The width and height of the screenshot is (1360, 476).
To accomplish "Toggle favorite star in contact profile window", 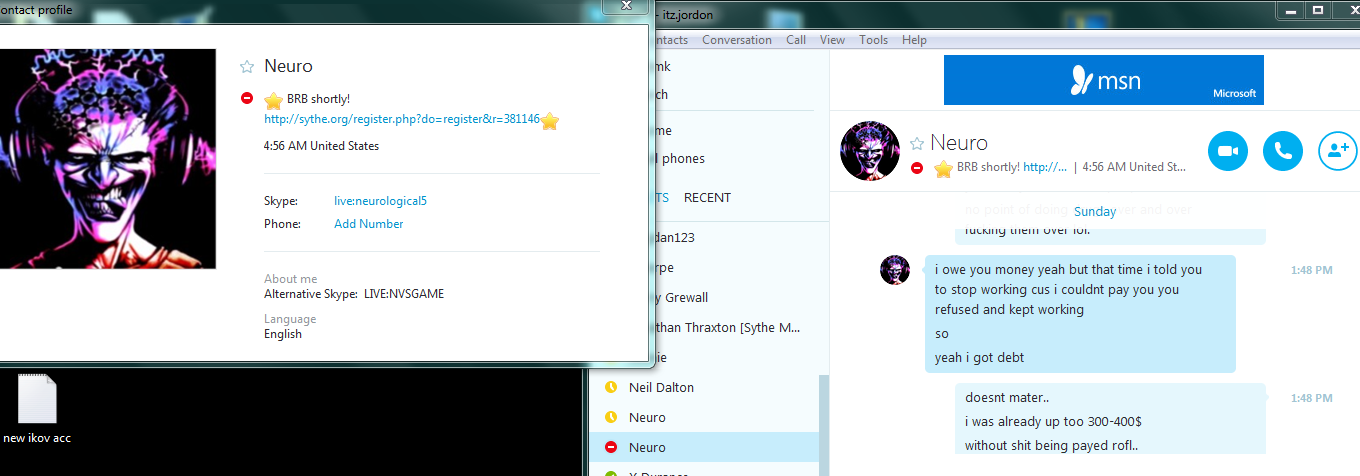I will (x=247, y=67).
